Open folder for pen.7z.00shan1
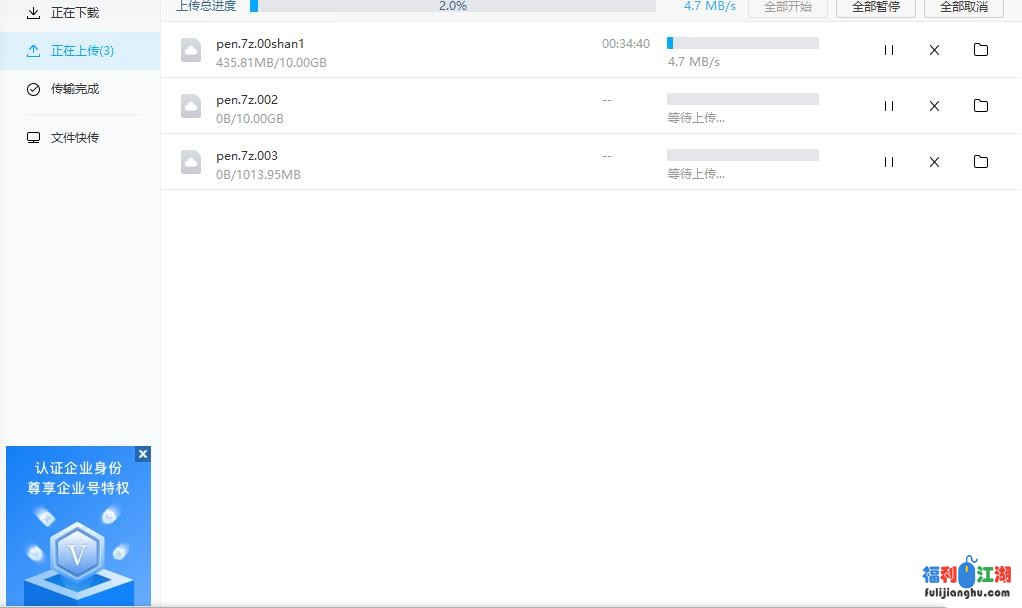Screen dimensions: 1022x608 (980, 50)
